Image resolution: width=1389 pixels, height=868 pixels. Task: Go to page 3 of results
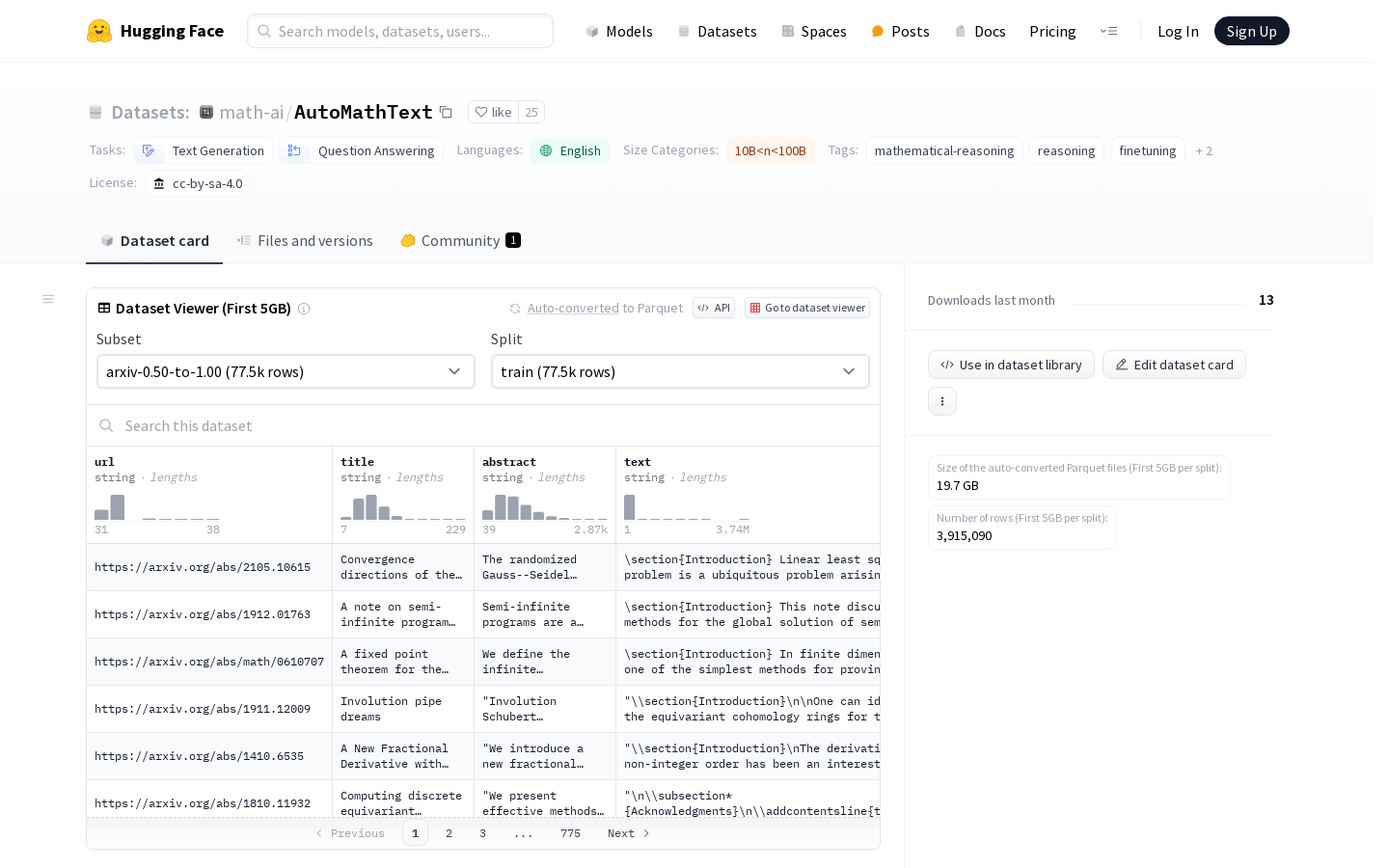[x=482, y=833]
